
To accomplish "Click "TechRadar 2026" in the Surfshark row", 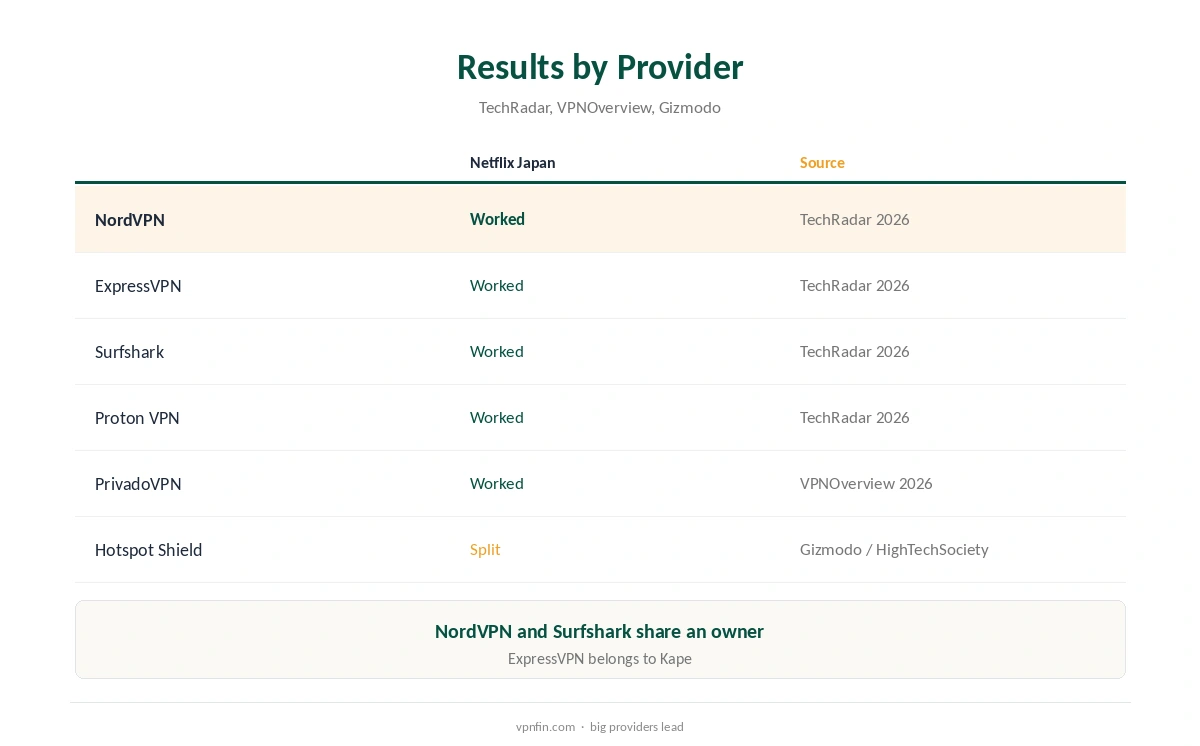I will coord(855,351).
